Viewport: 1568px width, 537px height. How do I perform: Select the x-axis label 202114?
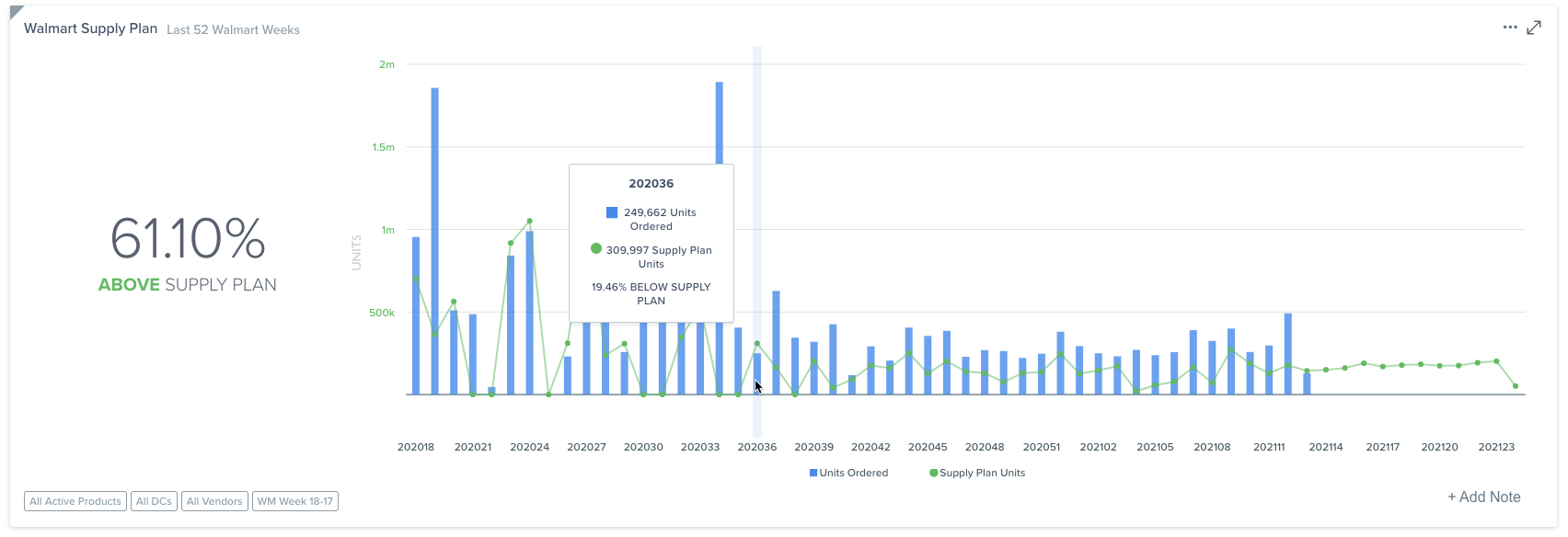pos(1326,447)
